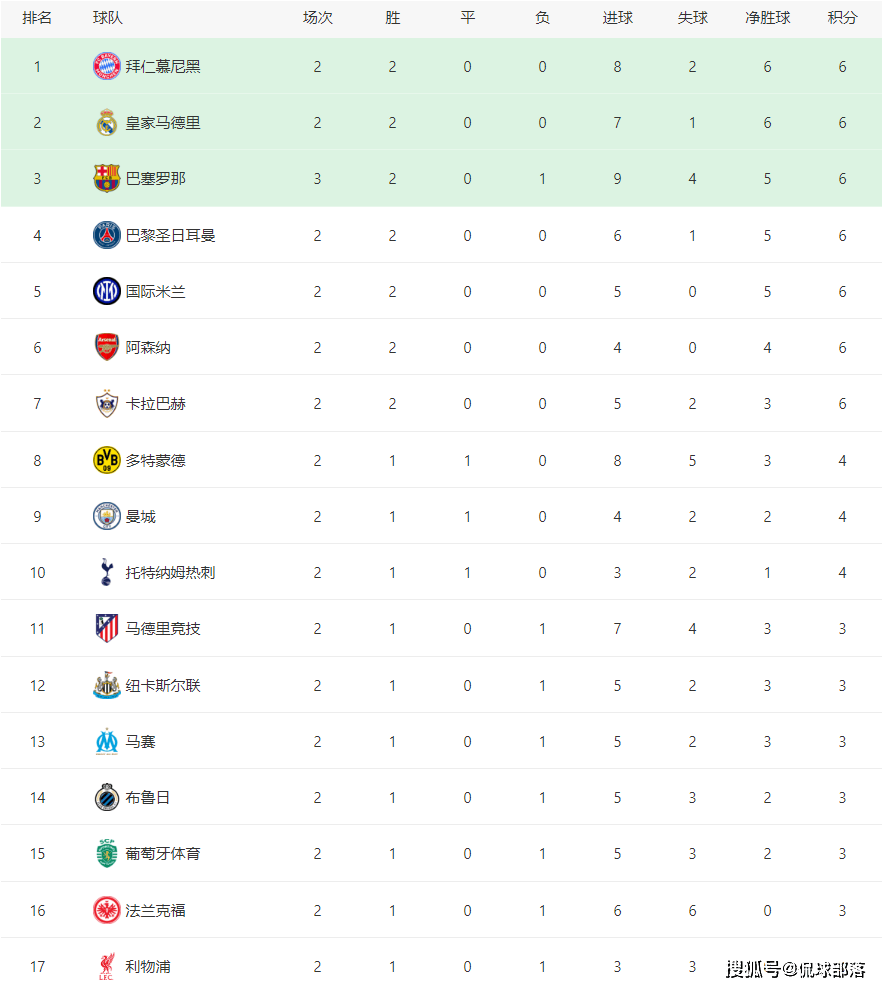Click the Bayern Munich club crest
884x988 pixels.
click(x=106, y=67)
